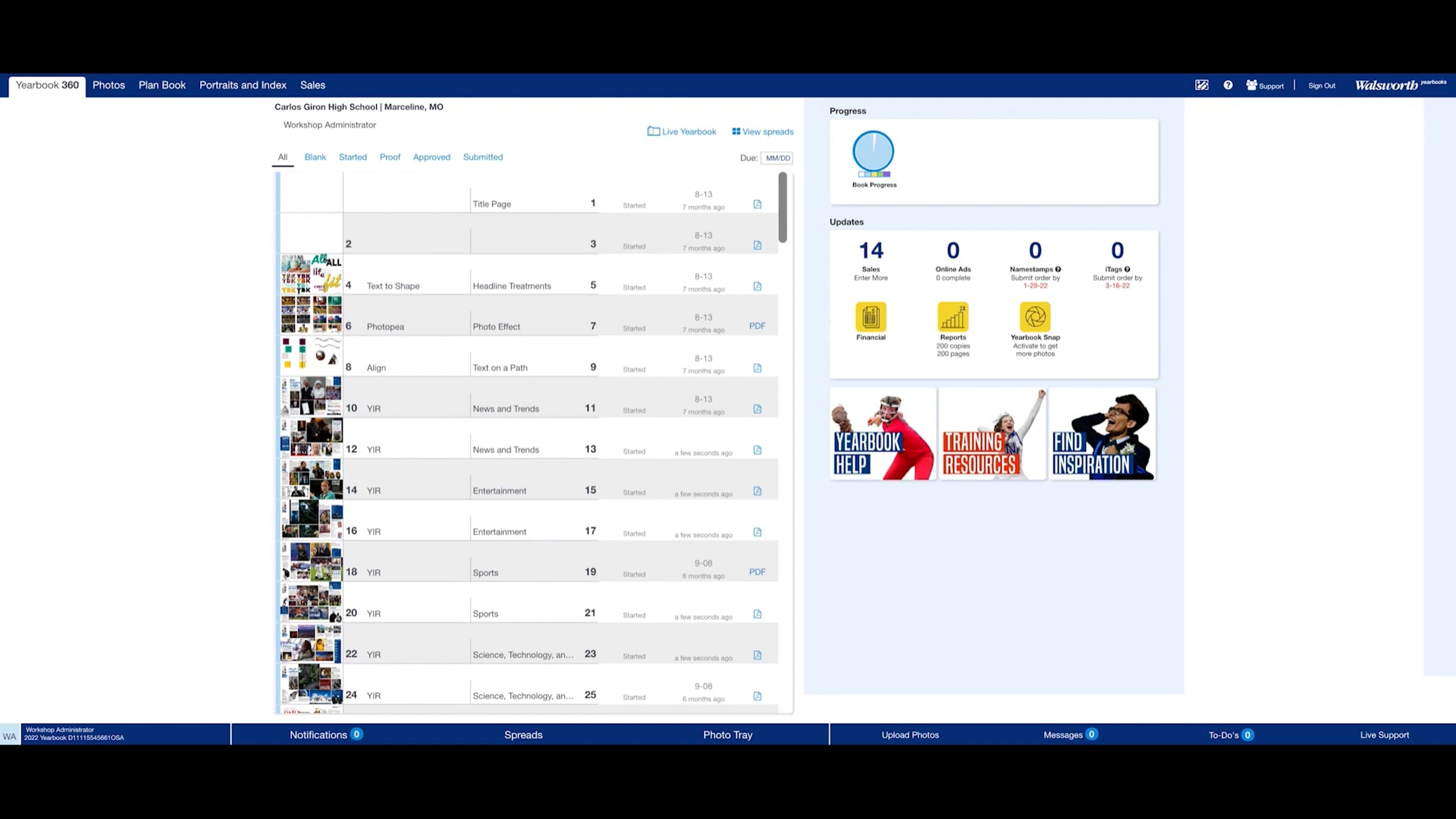
Task: Click the spread list scrollbar
Action: [x=783, y=207]
